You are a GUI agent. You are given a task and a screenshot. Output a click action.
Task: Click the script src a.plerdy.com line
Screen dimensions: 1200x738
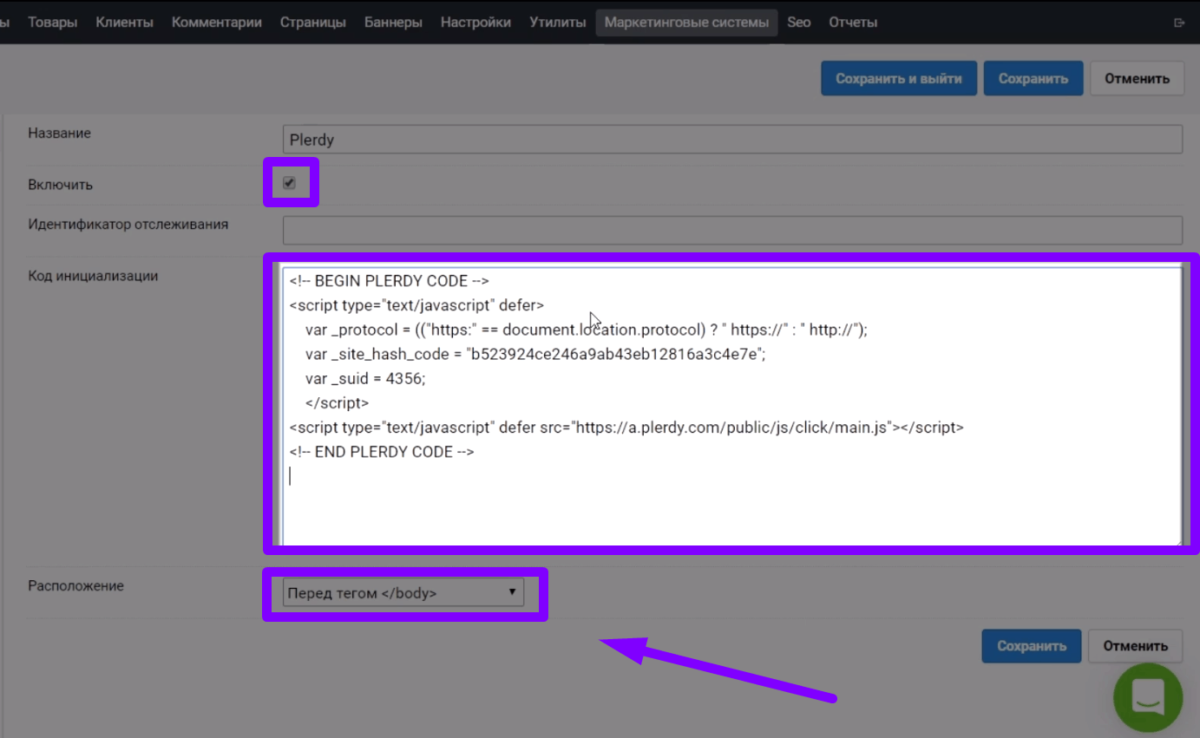pos(627,427)
